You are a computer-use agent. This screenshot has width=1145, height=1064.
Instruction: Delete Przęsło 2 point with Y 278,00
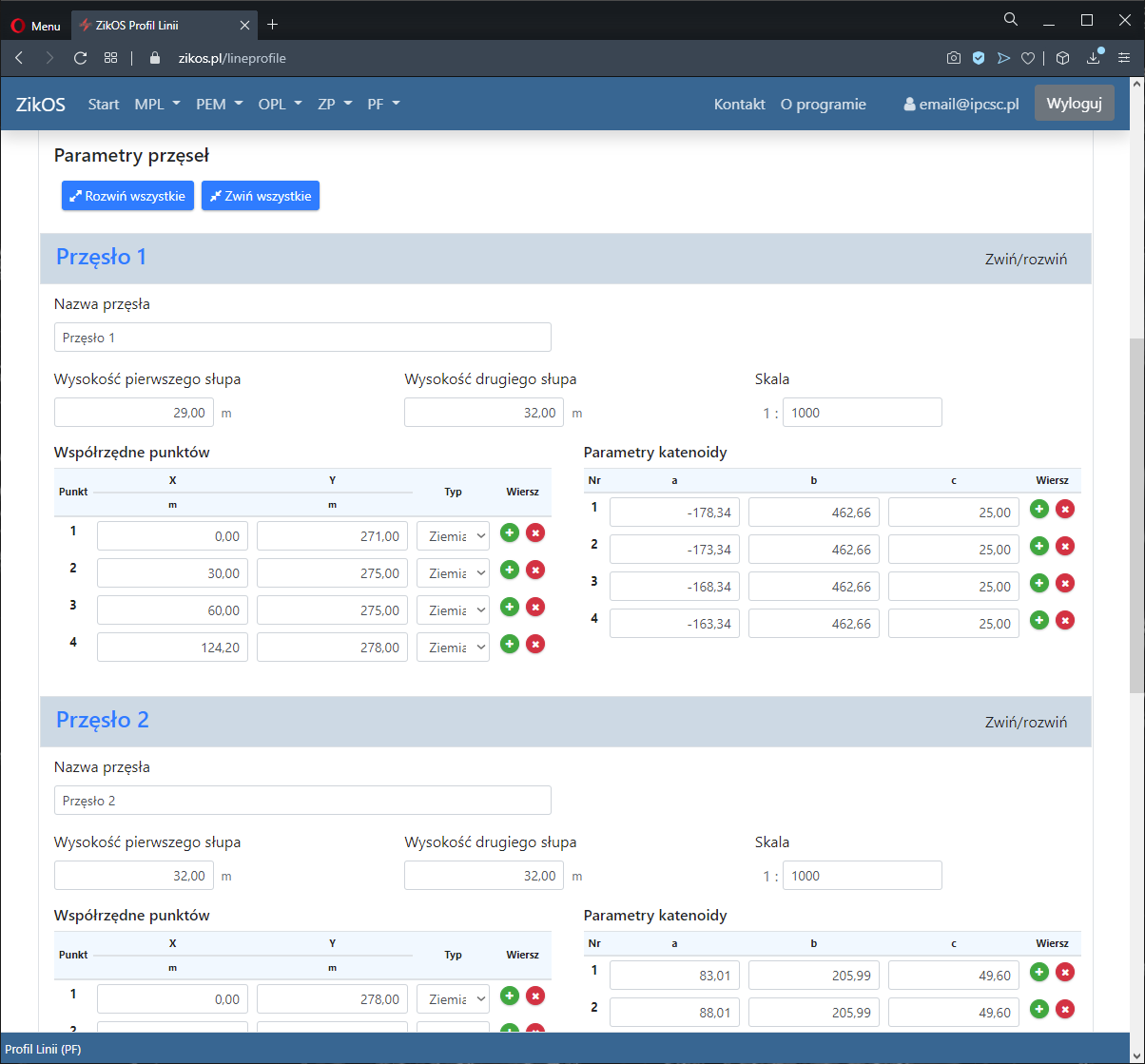(535, 996)
